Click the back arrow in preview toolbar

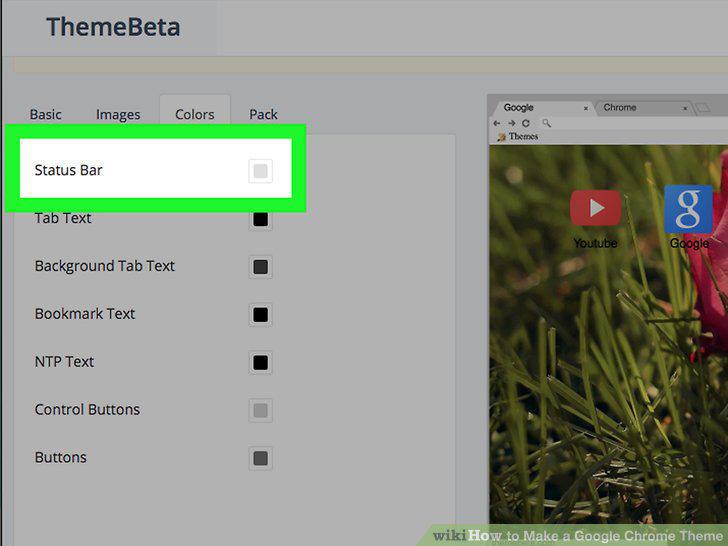click(x=497, y=123)
